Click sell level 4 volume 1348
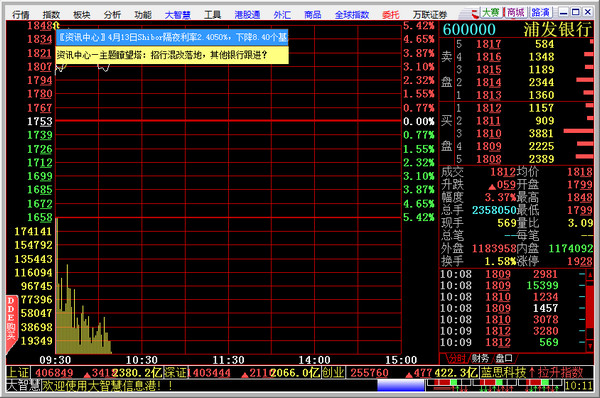 coord(541,57)
